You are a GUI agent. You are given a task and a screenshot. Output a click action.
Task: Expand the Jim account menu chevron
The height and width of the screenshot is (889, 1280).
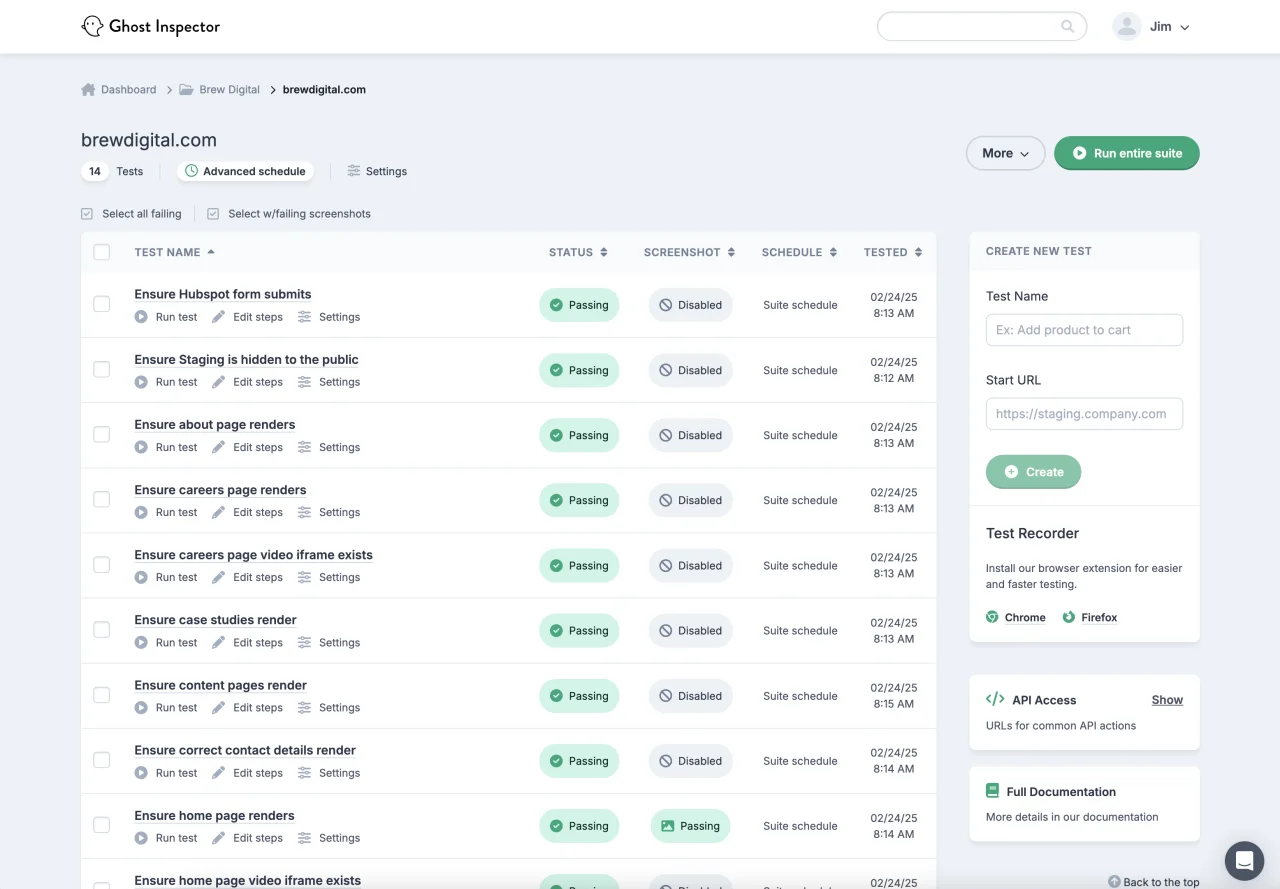(1185, 28)
